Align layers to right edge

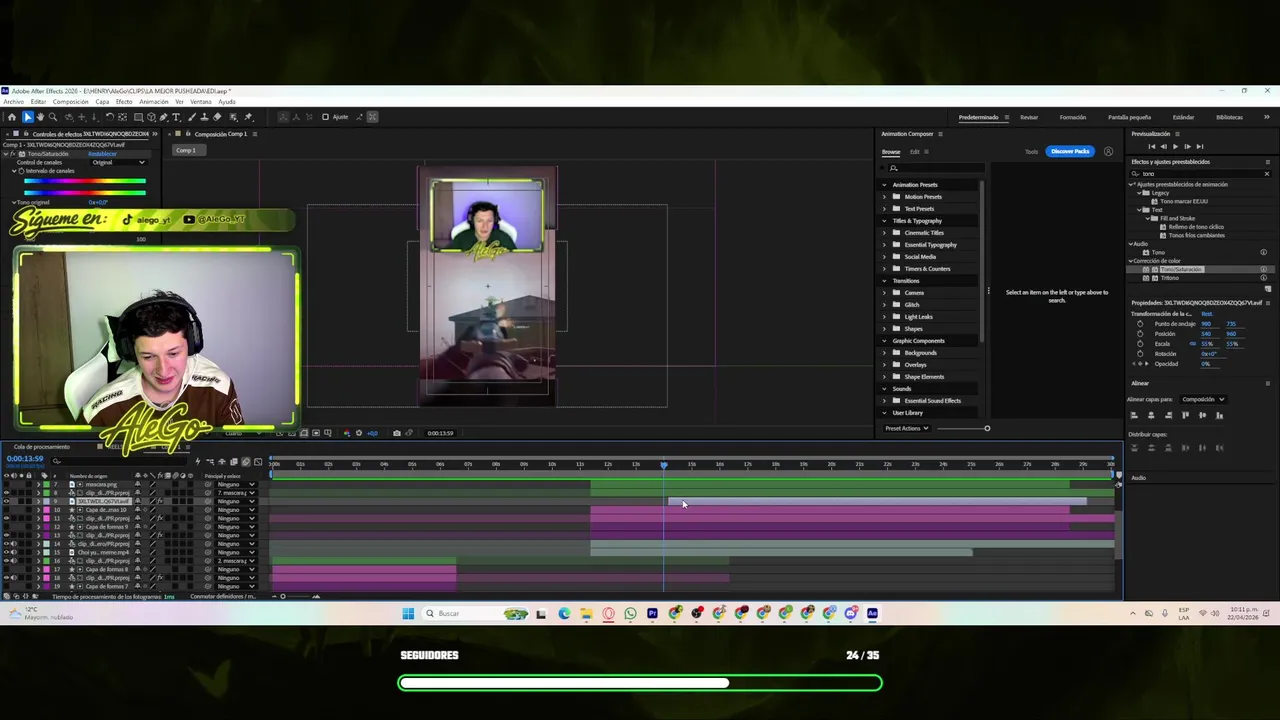(x=1168, y=415)
